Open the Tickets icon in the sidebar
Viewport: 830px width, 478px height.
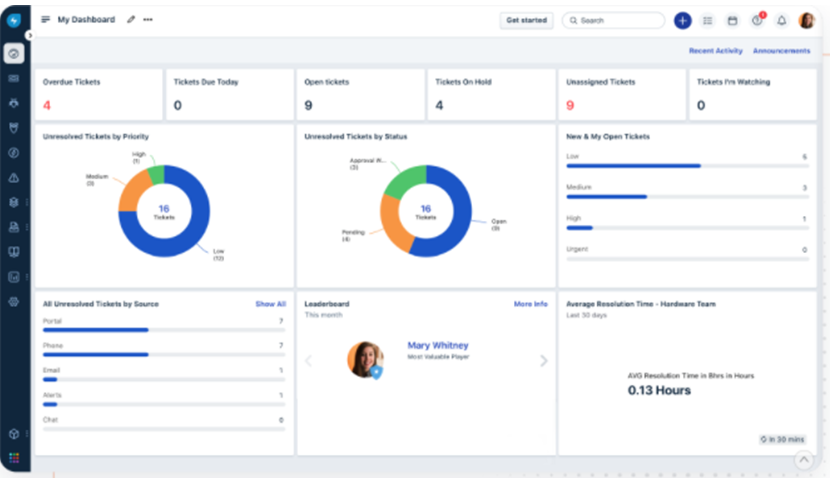pos(14,77)
